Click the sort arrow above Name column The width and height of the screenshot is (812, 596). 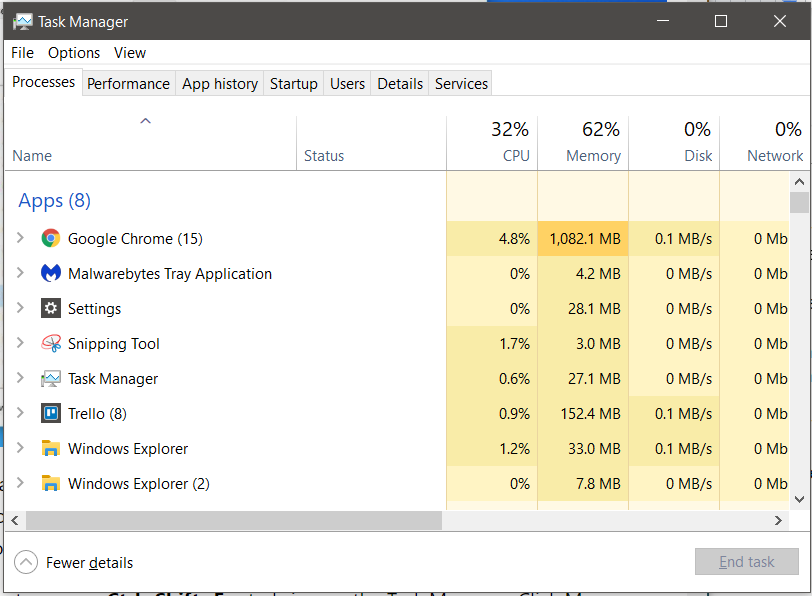point(146,121)
